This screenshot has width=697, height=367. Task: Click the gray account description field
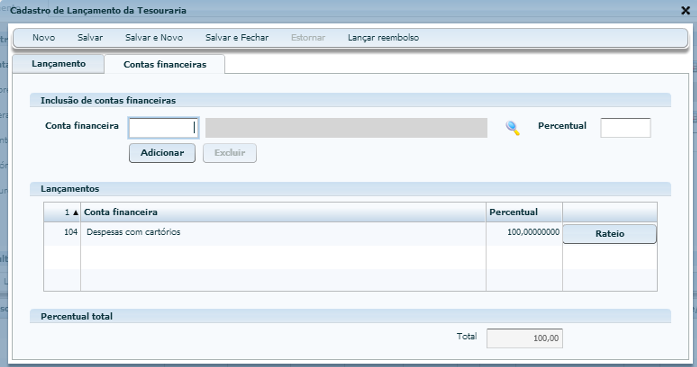point(346,128)
